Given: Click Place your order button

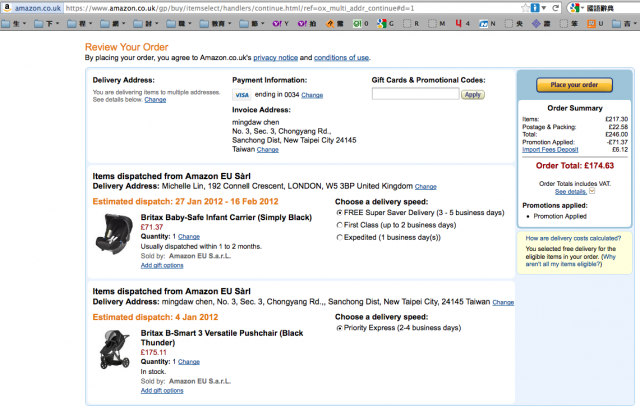Looking at the screenshot, I should (x=573, y=85).
